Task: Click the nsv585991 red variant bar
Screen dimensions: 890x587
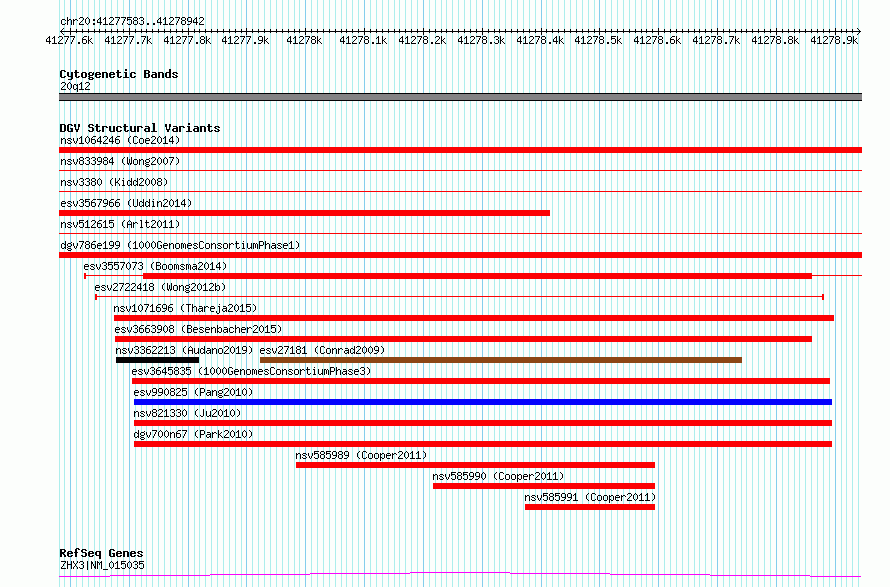Action: (x=590, y=507)
